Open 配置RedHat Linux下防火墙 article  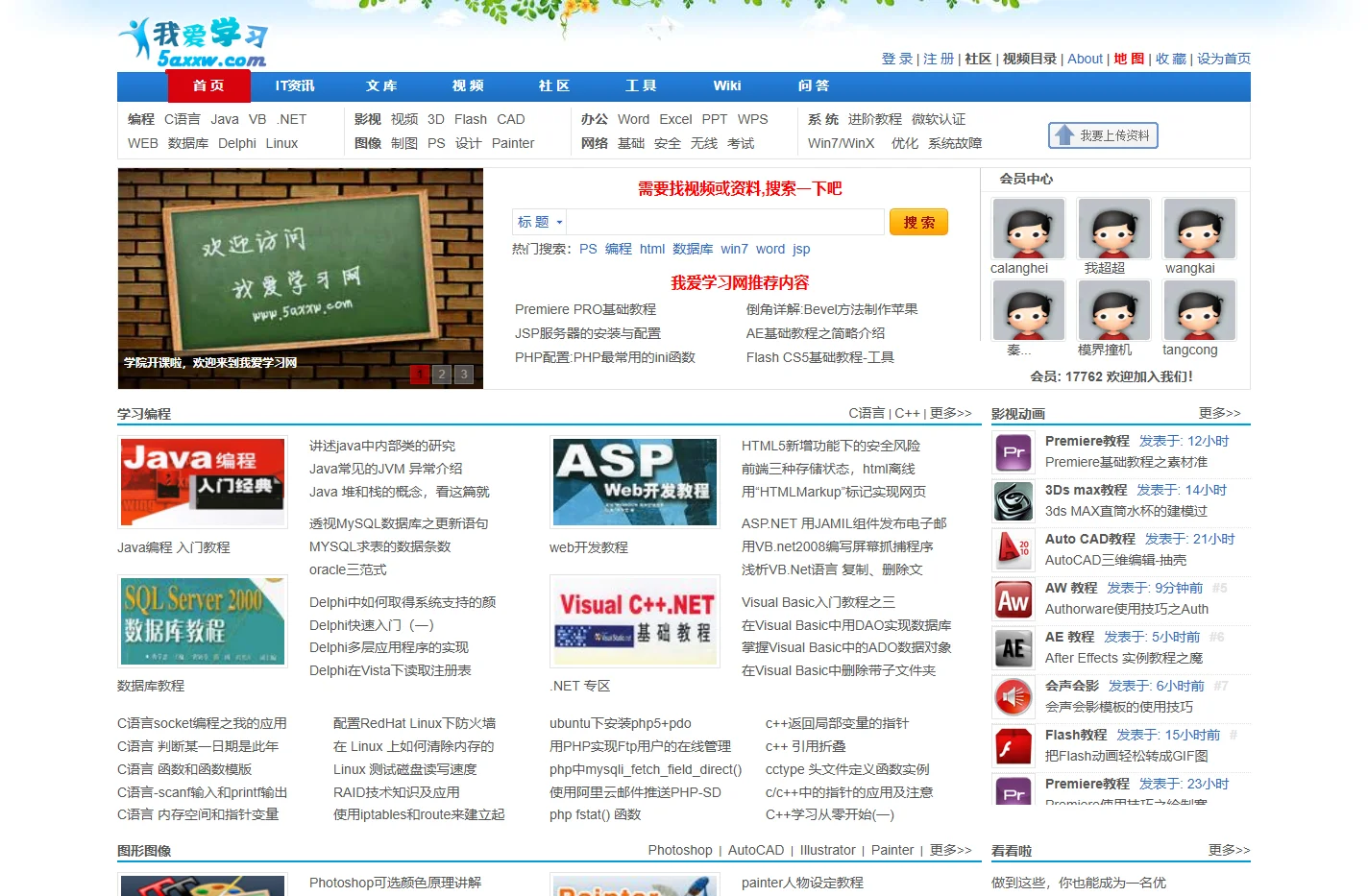415,723
